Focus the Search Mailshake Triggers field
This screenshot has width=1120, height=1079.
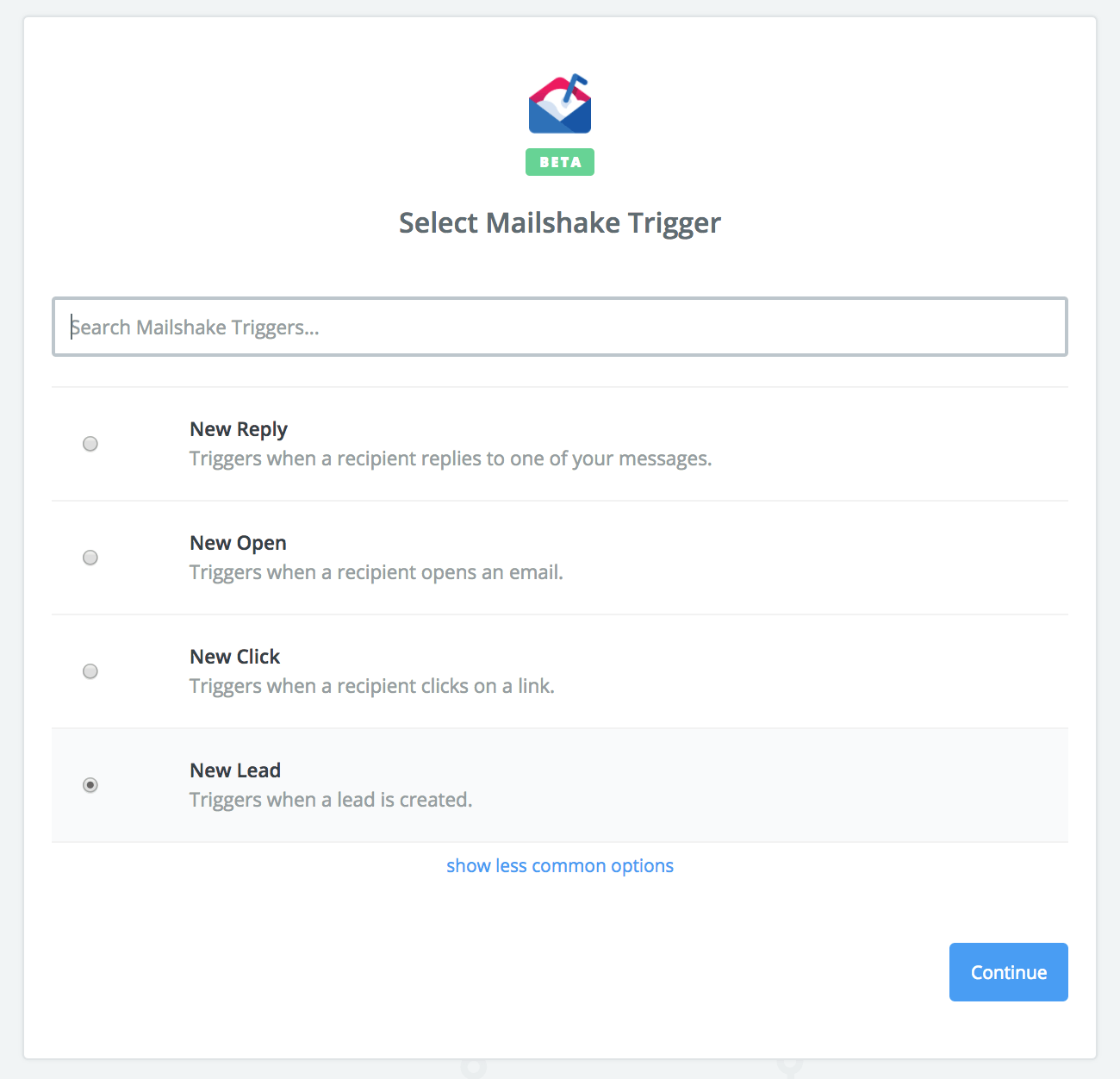point(560,327)
